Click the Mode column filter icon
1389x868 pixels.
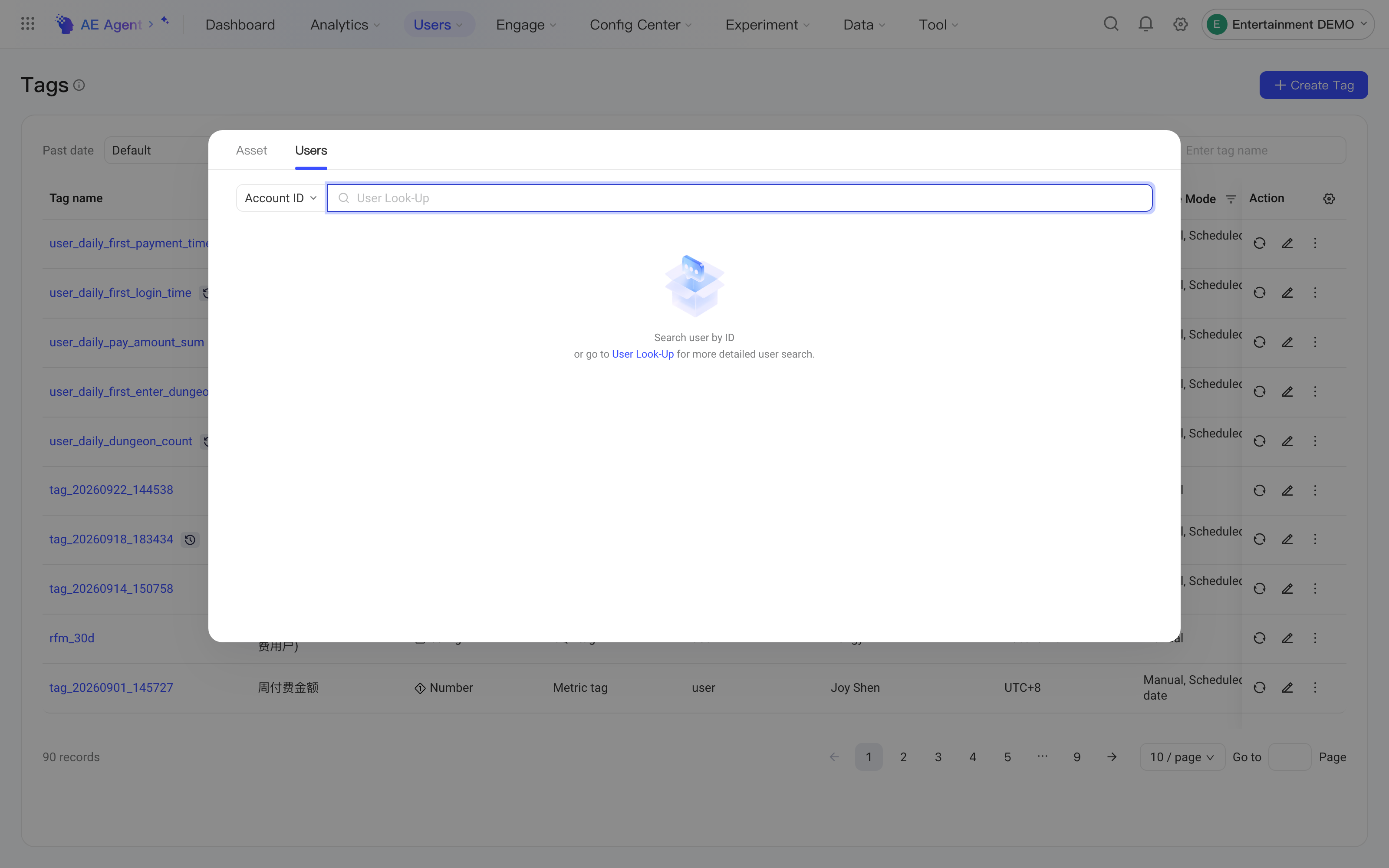pyautogui.click(x=1231, y=199)
